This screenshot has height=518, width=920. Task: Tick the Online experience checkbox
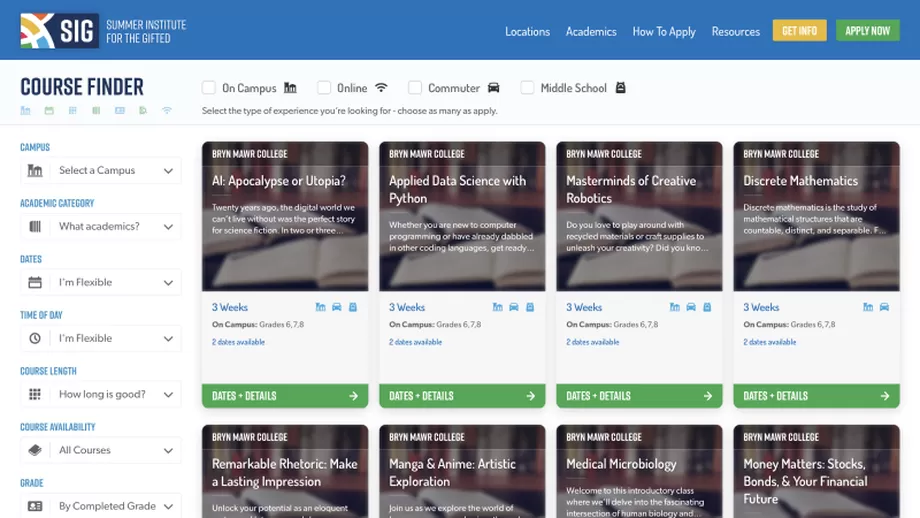(x=324, y=88)
